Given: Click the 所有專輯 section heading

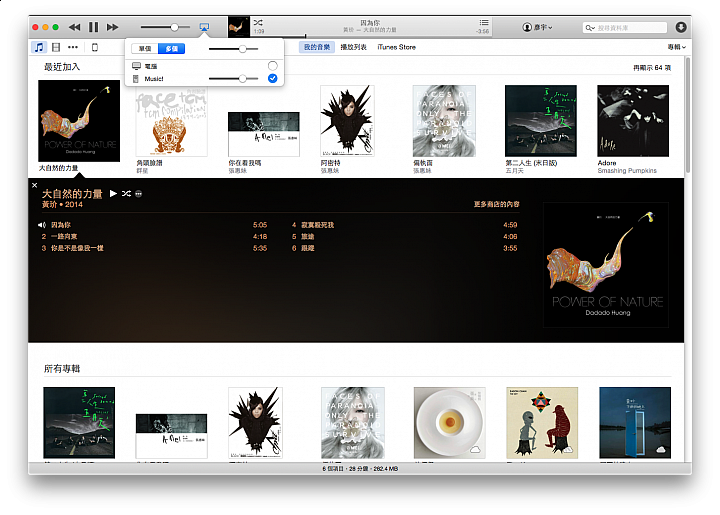Looking at the screenshot, I should (x=62, y=369).
